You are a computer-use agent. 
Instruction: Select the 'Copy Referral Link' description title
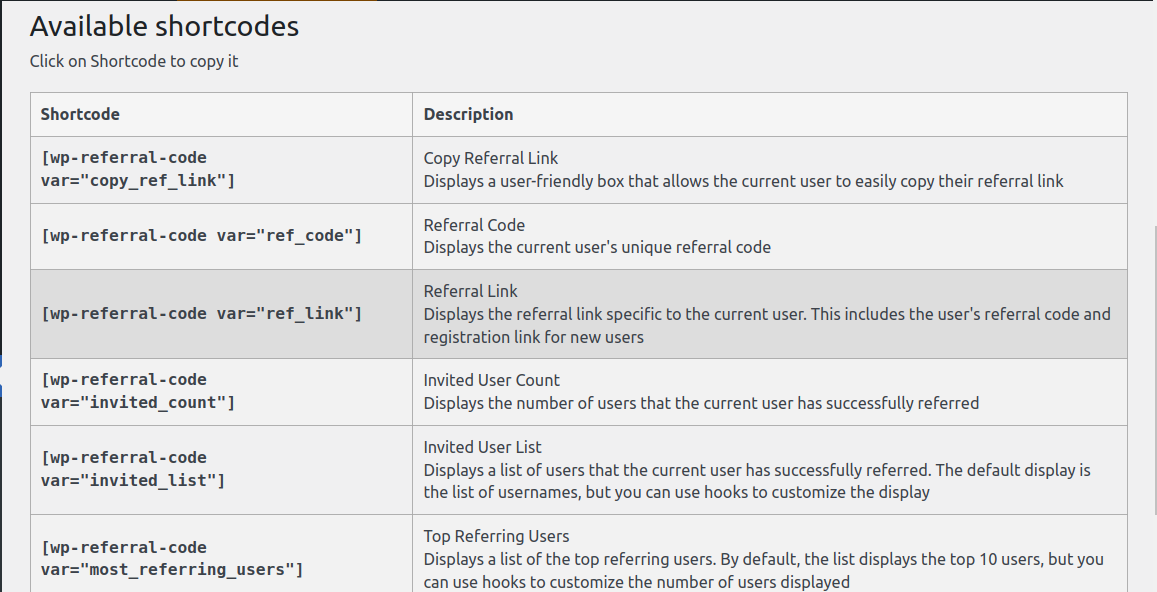point(491,158)
